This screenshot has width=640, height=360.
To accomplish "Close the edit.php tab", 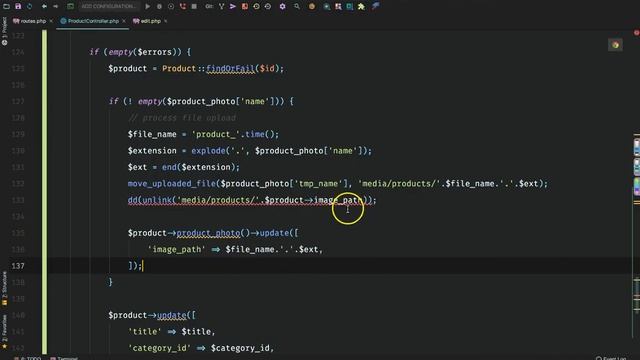I will coord(166,21).
